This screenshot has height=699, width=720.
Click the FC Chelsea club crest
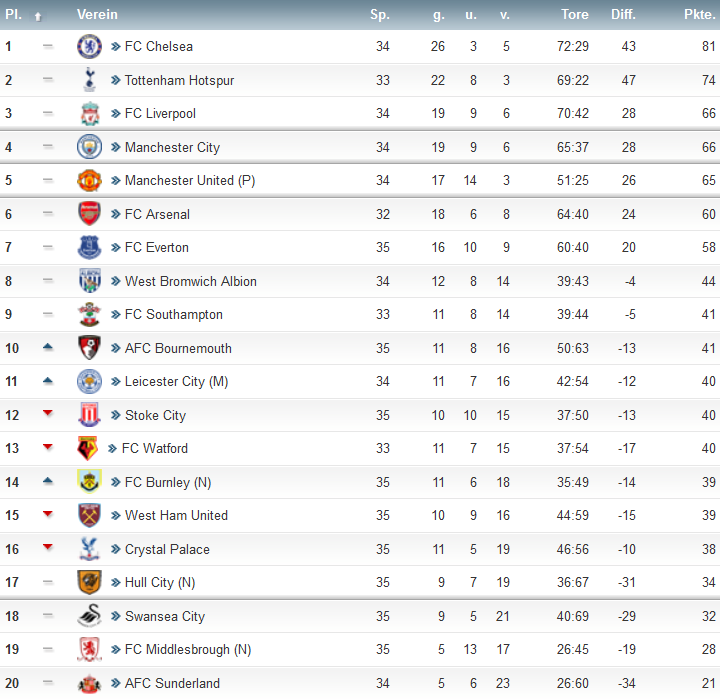pos(89,46)
